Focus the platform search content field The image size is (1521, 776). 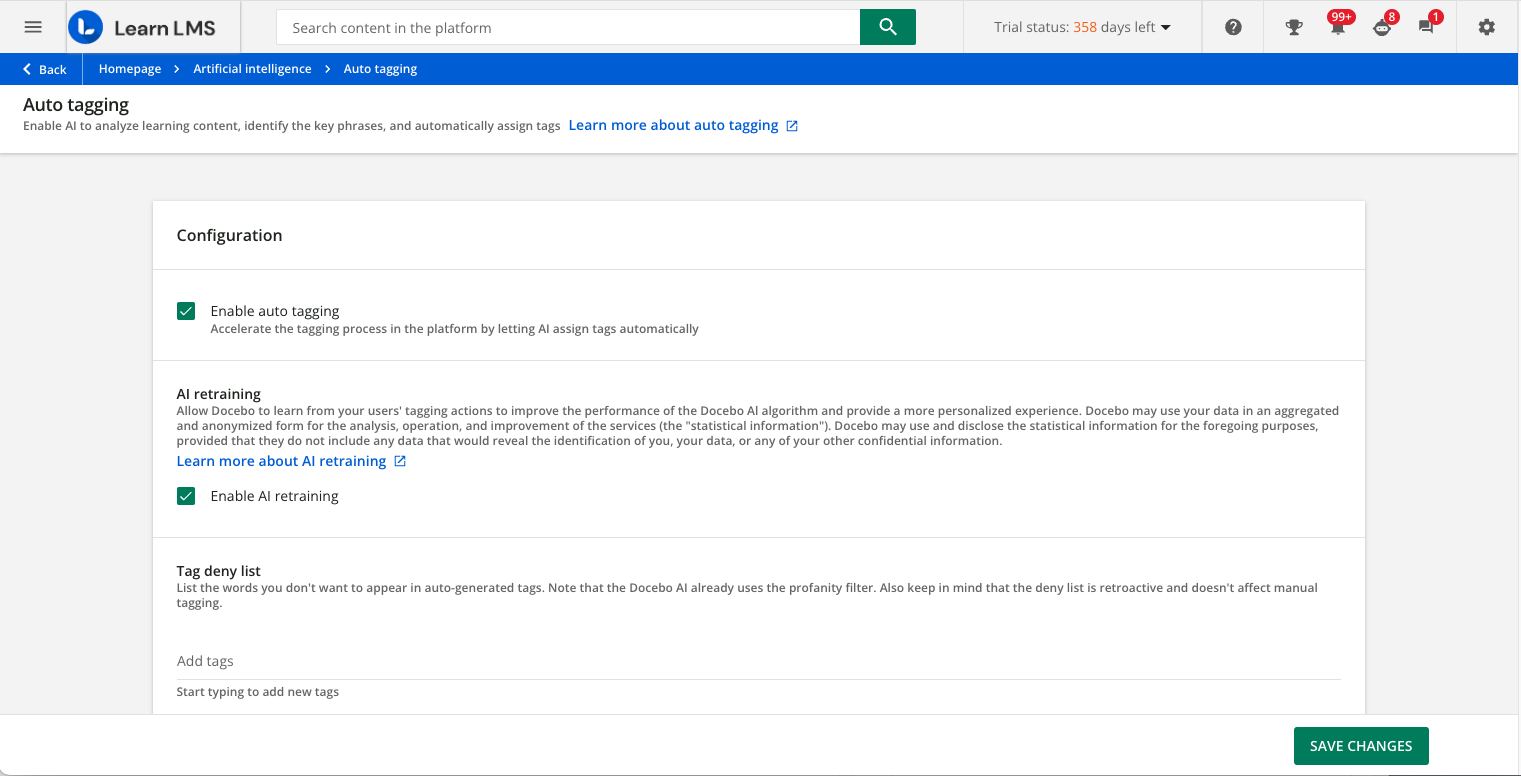point(568,27)
